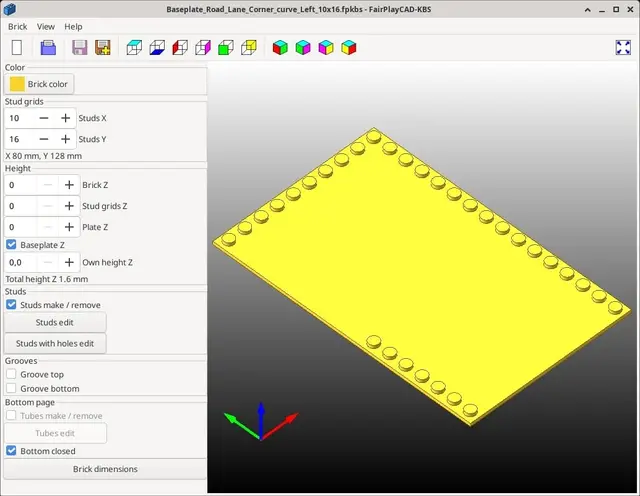Viewport: 640px width, 496px height.
Task: Create a new brick document
Action: coord(17,47)
